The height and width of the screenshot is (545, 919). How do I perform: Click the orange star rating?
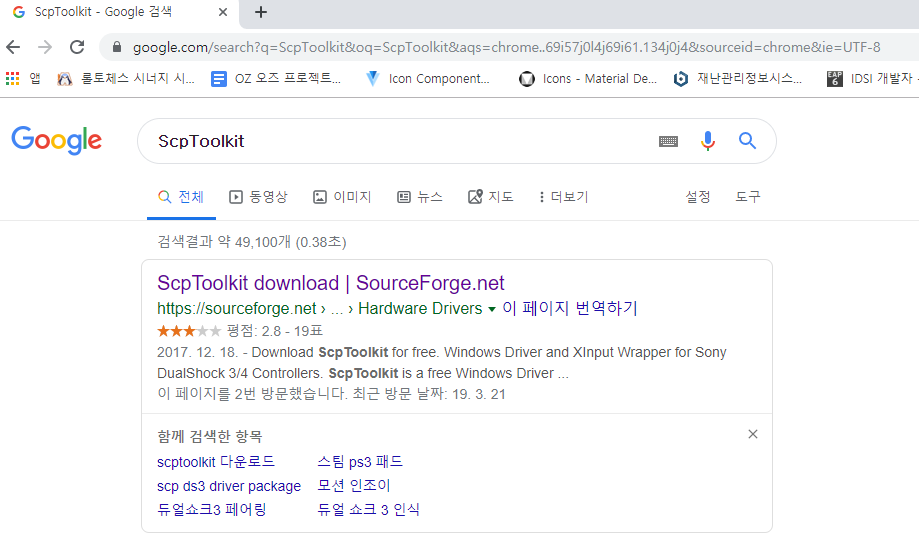tap(189, 331)
